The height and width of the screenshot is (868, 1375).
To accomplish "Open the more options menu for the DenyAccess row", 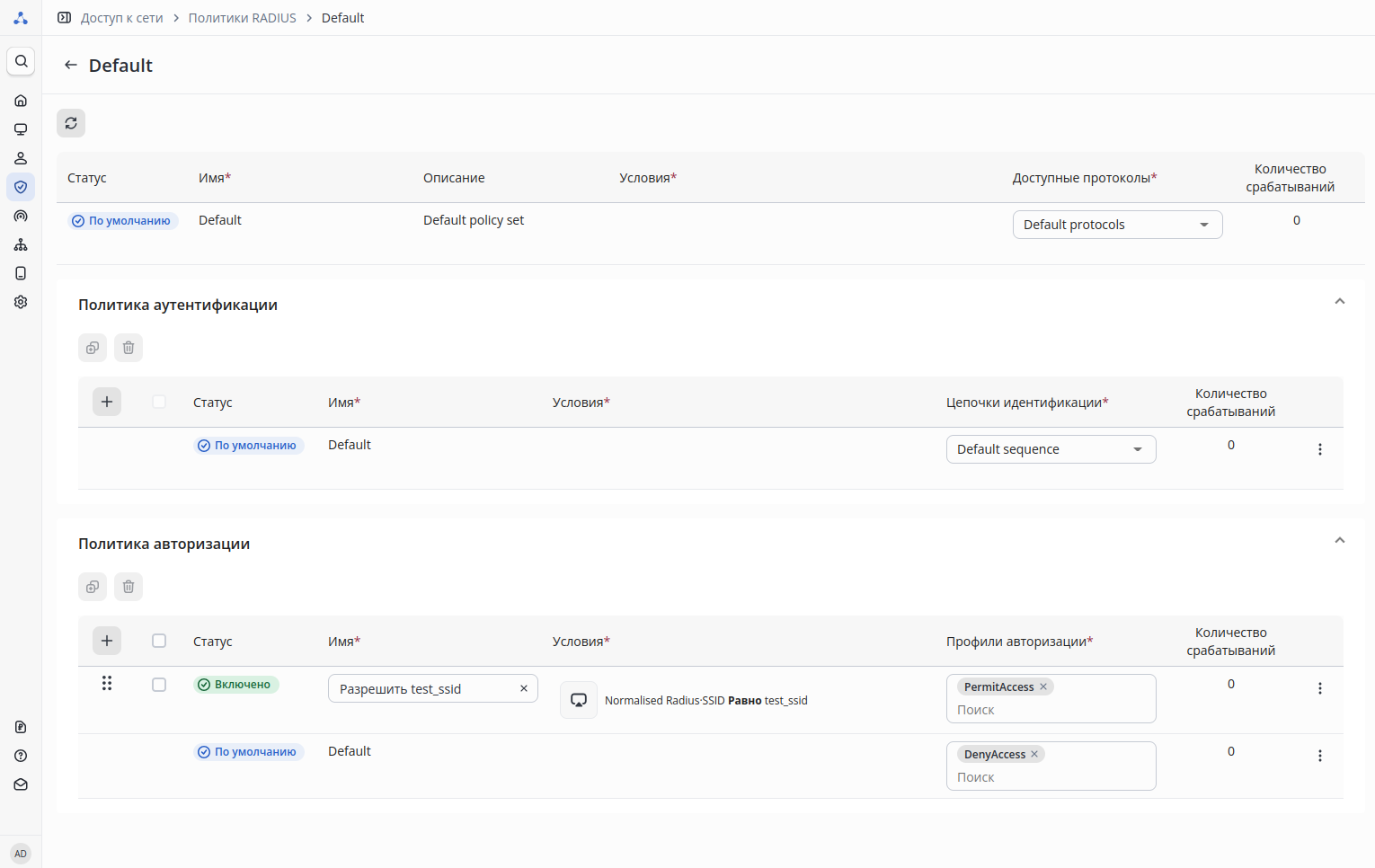I will 1319,756.
